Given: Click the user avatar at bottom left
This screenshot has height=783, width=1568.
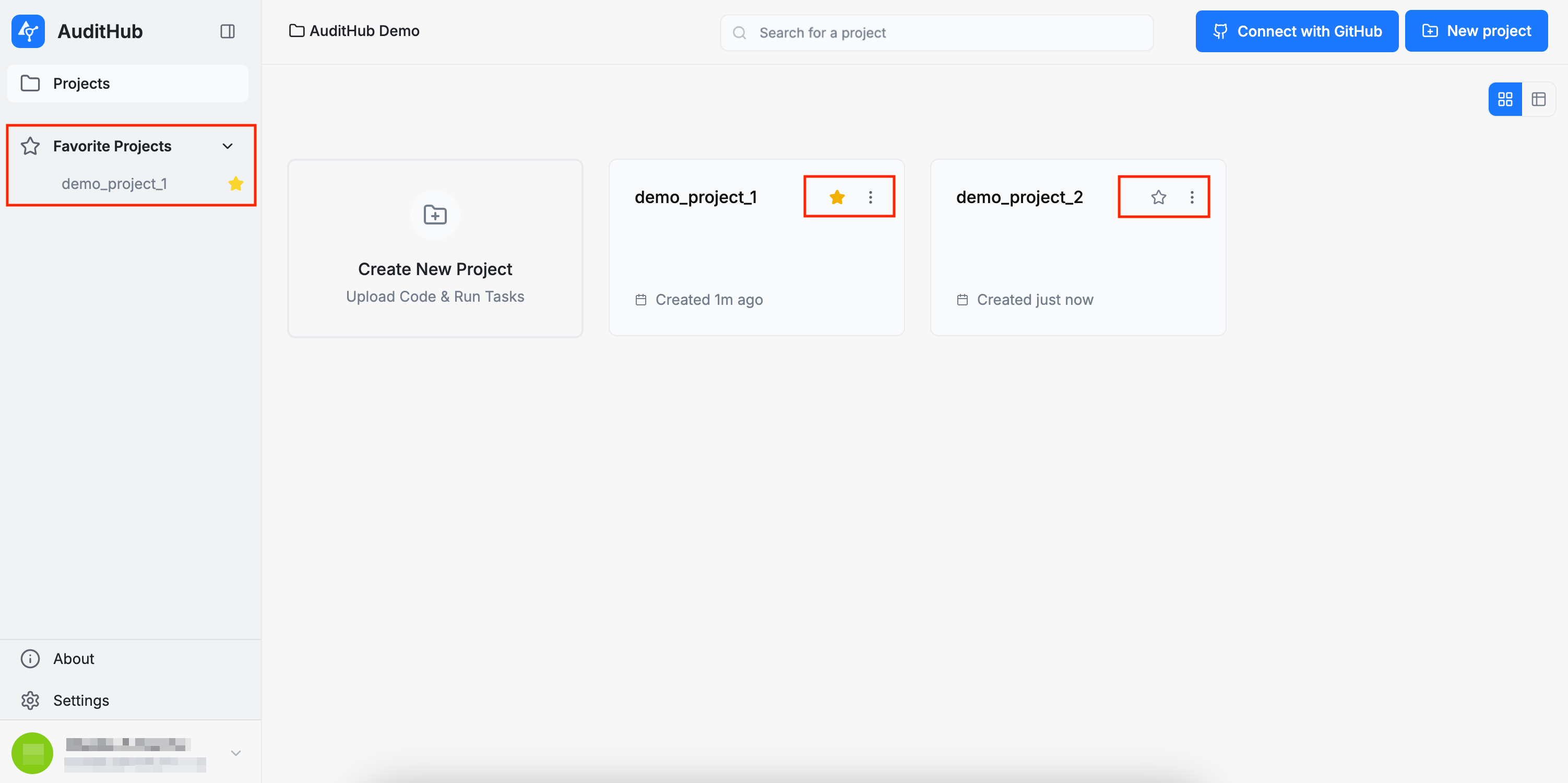Looking at the screenshot, I should (x=32, y=753).
